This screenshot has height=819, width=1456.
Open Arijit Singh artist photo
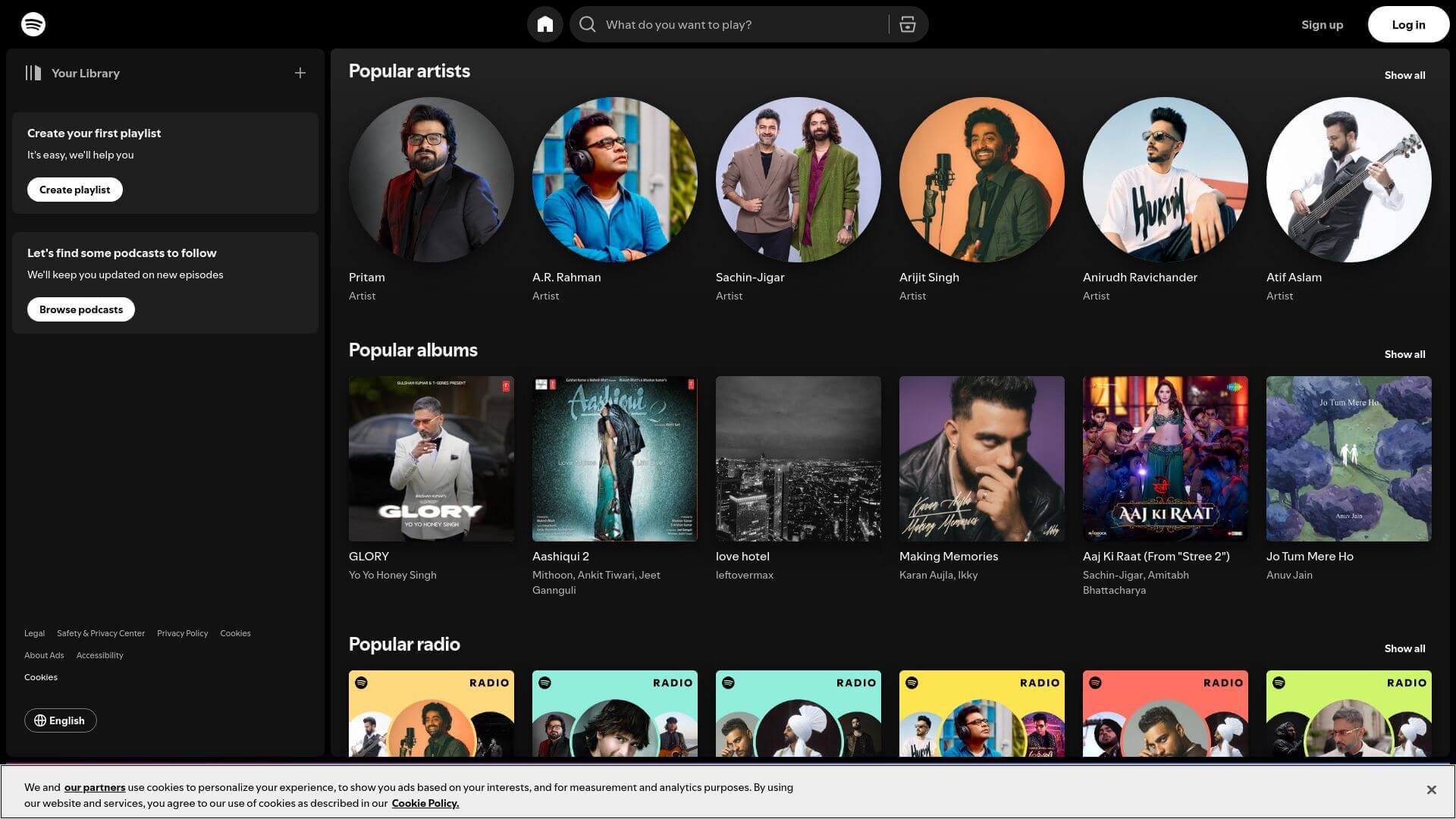tap(982, 180)
